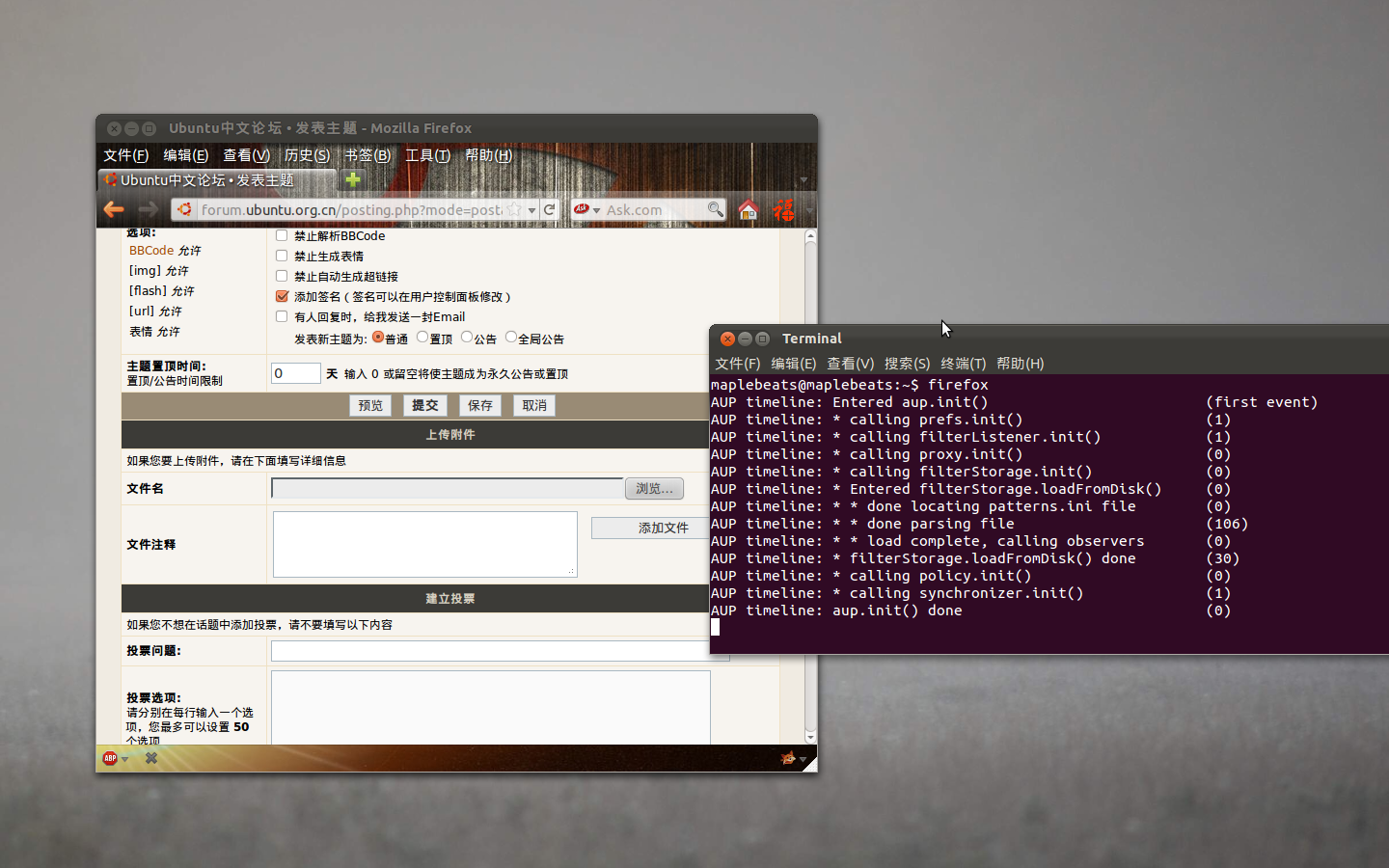The width and height of the screenshot is (1389, 868).
Task: Open the URL history dropdown arrow
Action: click(x=531, y=209)
